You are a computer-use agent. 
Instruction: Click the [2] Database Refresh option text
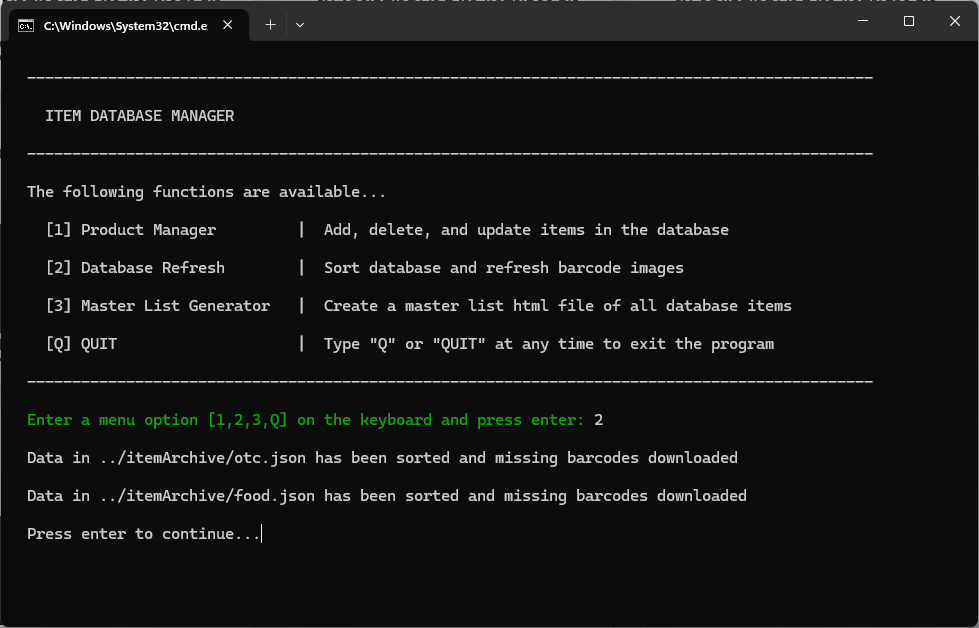point(135,268)
